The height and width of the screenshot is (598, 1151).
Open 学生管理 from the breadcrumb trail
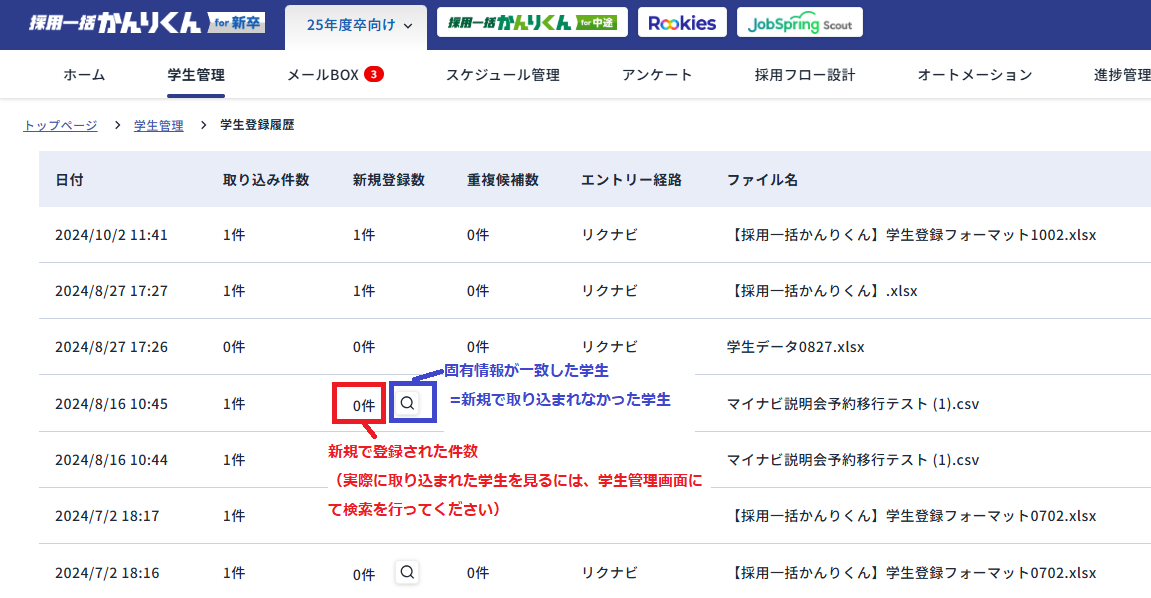[158, 125]
